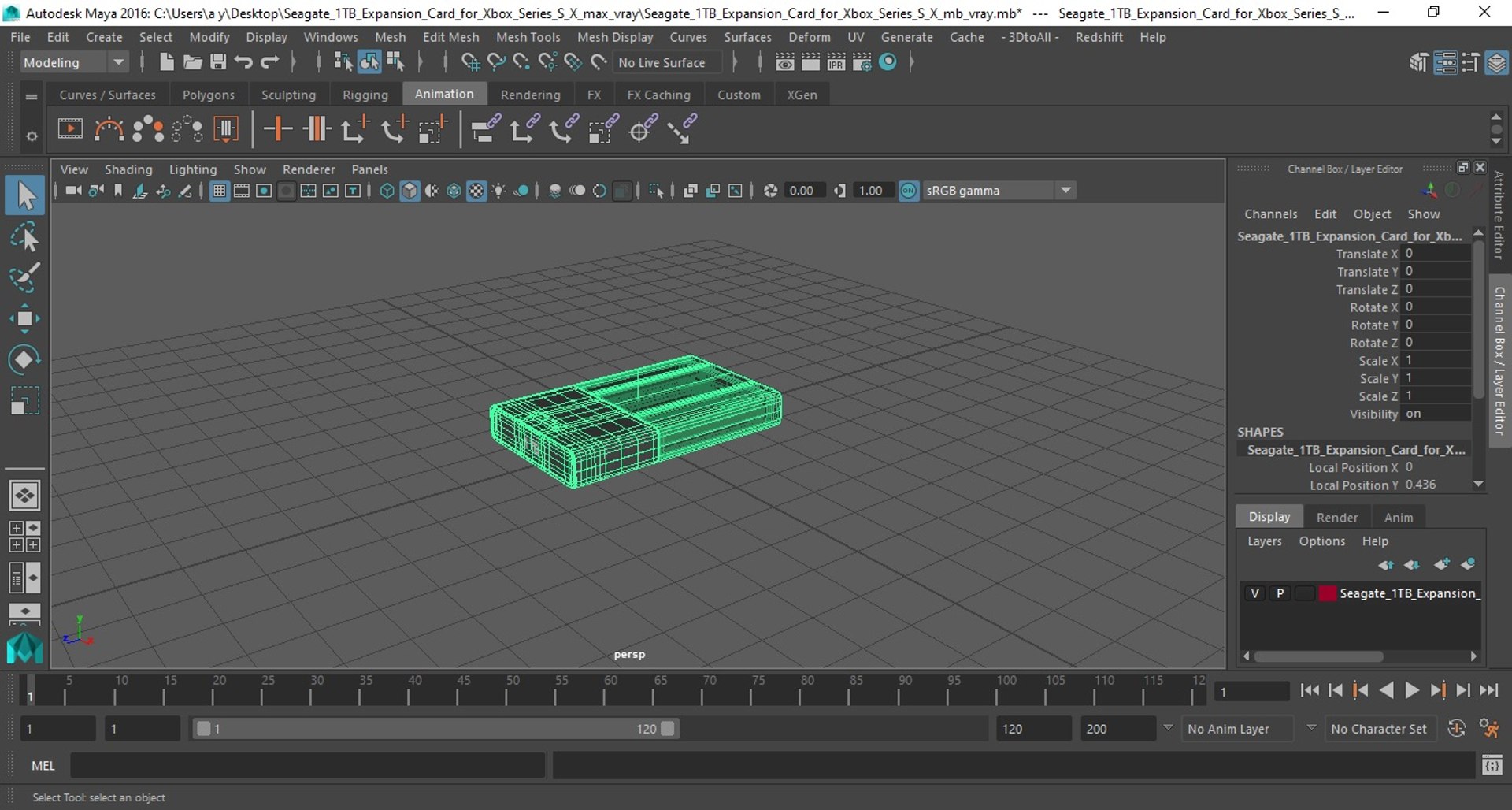
Task: Play animation backwards
Action: pos(1387,690)
